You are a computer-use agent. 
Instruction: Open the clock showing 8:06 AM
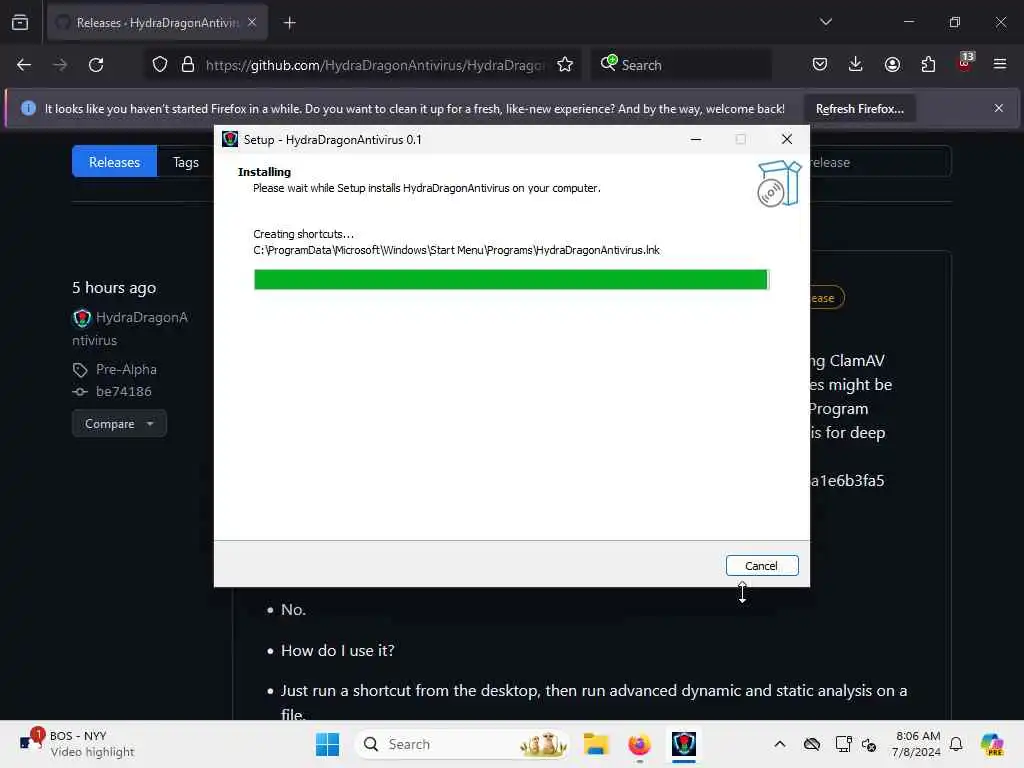point(916,744)
